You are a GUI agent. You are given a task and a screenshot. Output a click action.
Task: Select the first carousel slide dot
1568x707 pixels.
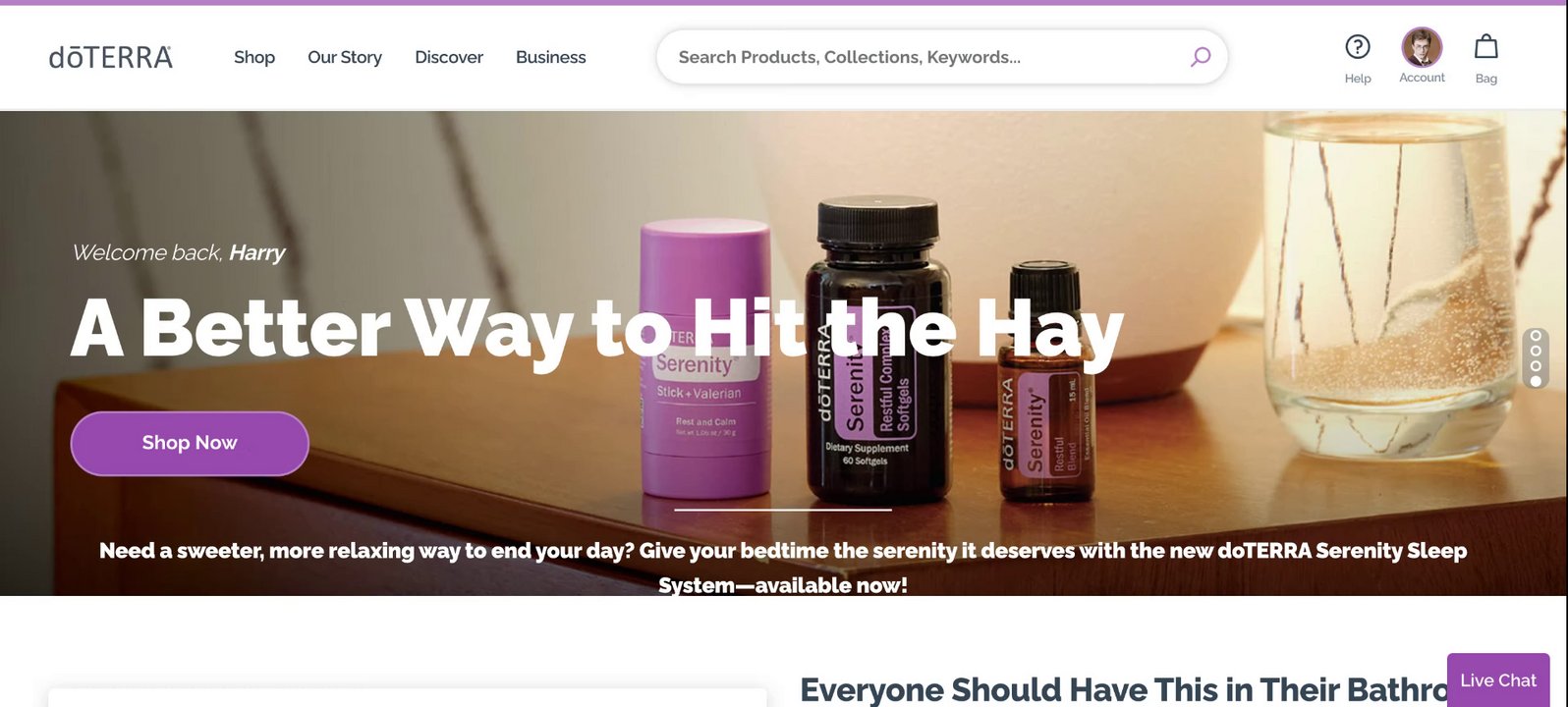coord(1536,336)
